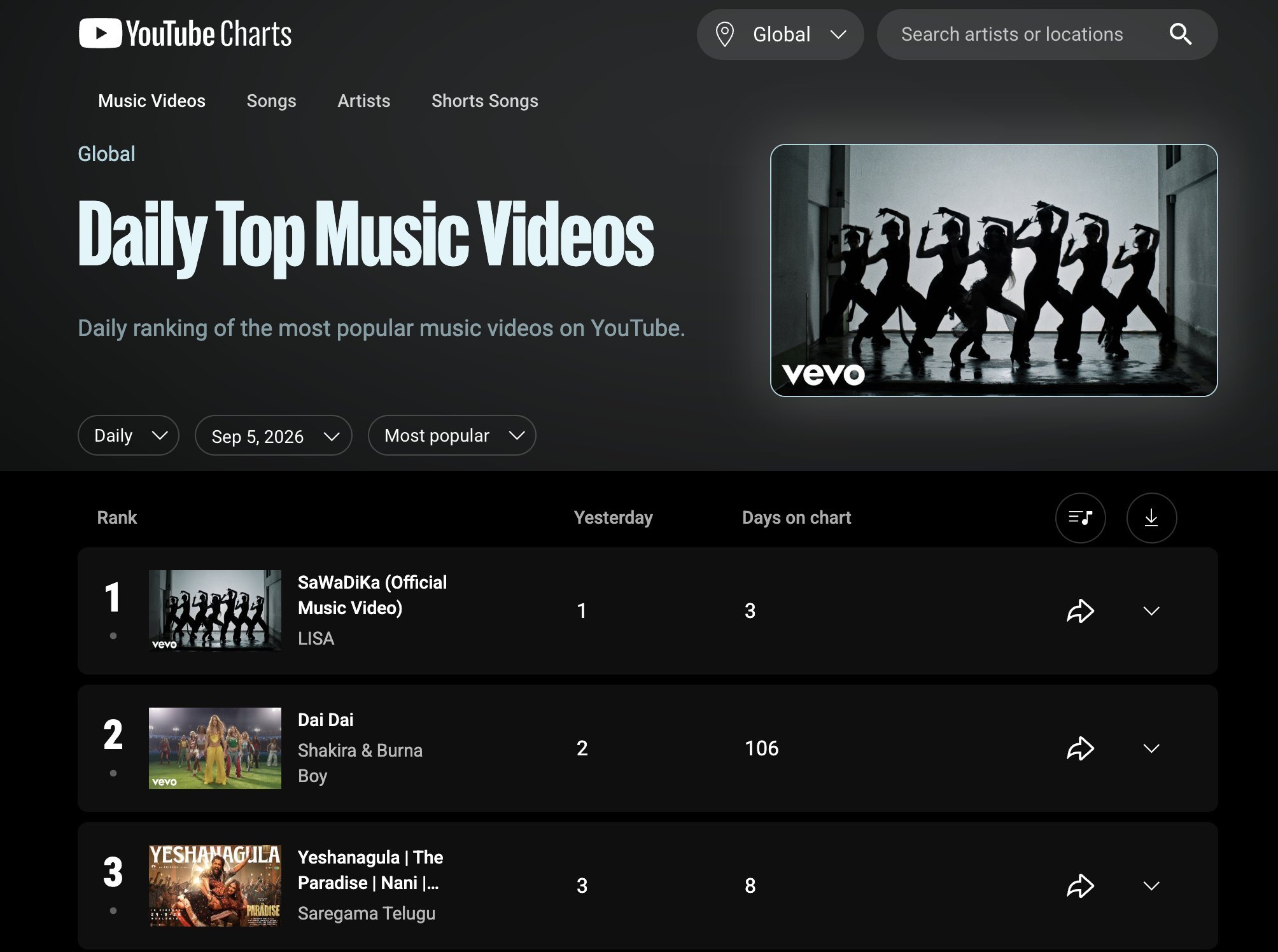Expand details for Yeshanagula row
Screen dimensions: 1278x952
click(x=1151, y=886)
